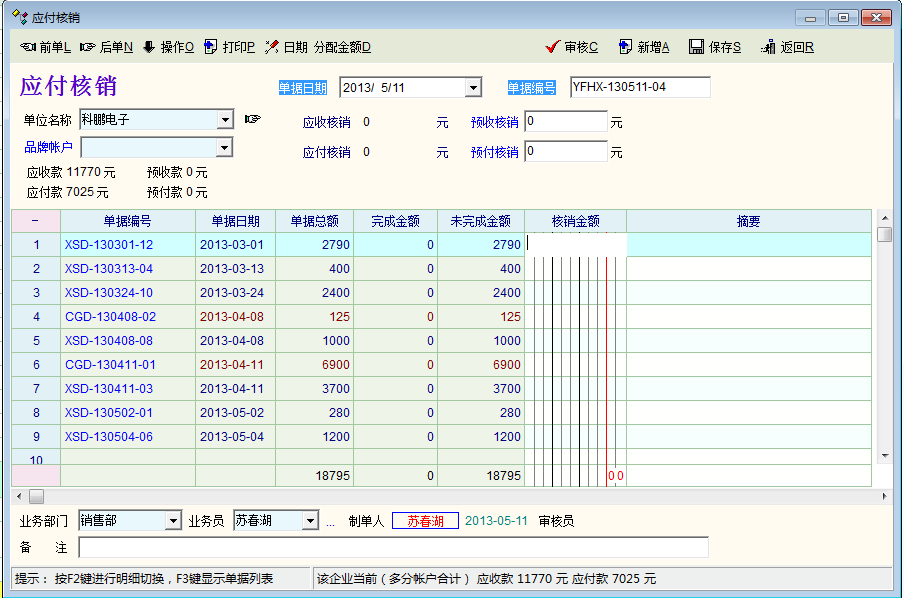The image size is (904, 598).
Task: Click the pointing hand icon beside 单位名称
Action: [252, 120]
